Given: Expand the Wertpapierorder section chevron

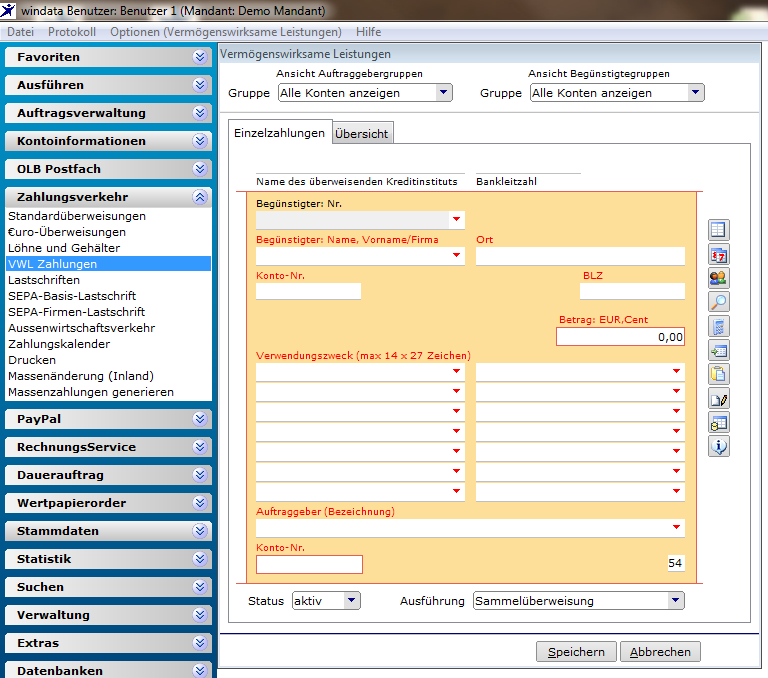Looking at the screenshot, I should (x=200, y=503).
